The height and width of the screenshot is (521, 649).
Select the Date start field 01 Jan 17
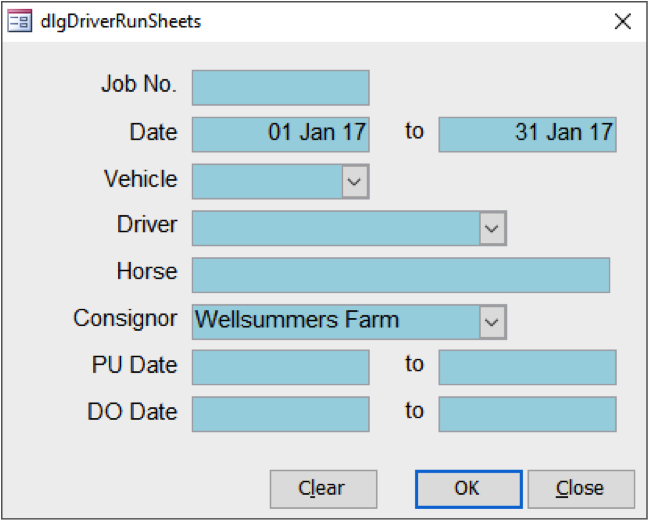281,134
